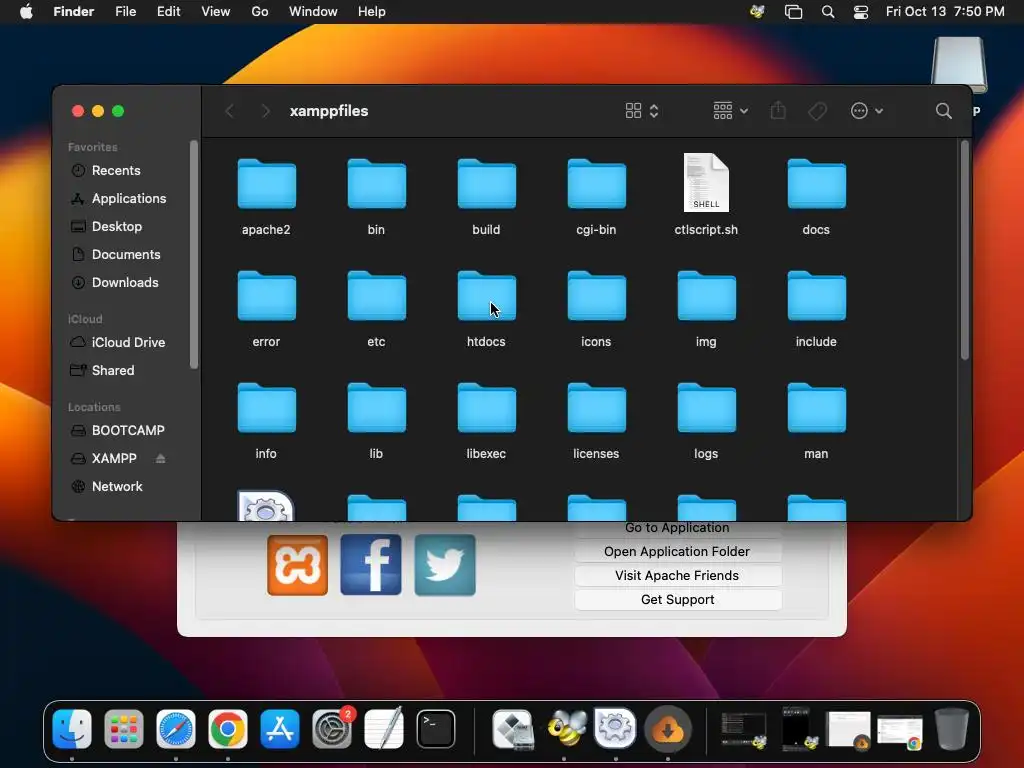Screen dimensions: 1024x768
Task: Open Boot Camp Assistant in the Dock
Action: pyautogui.click(x=513, y=729)
